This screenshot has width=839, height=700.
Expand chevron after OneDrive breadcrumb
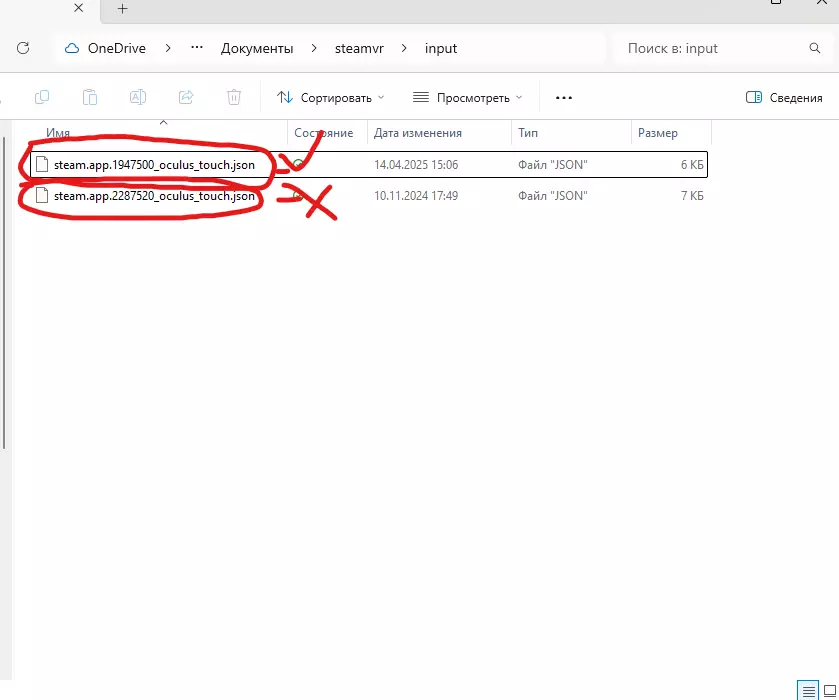(x=168, y=48)
